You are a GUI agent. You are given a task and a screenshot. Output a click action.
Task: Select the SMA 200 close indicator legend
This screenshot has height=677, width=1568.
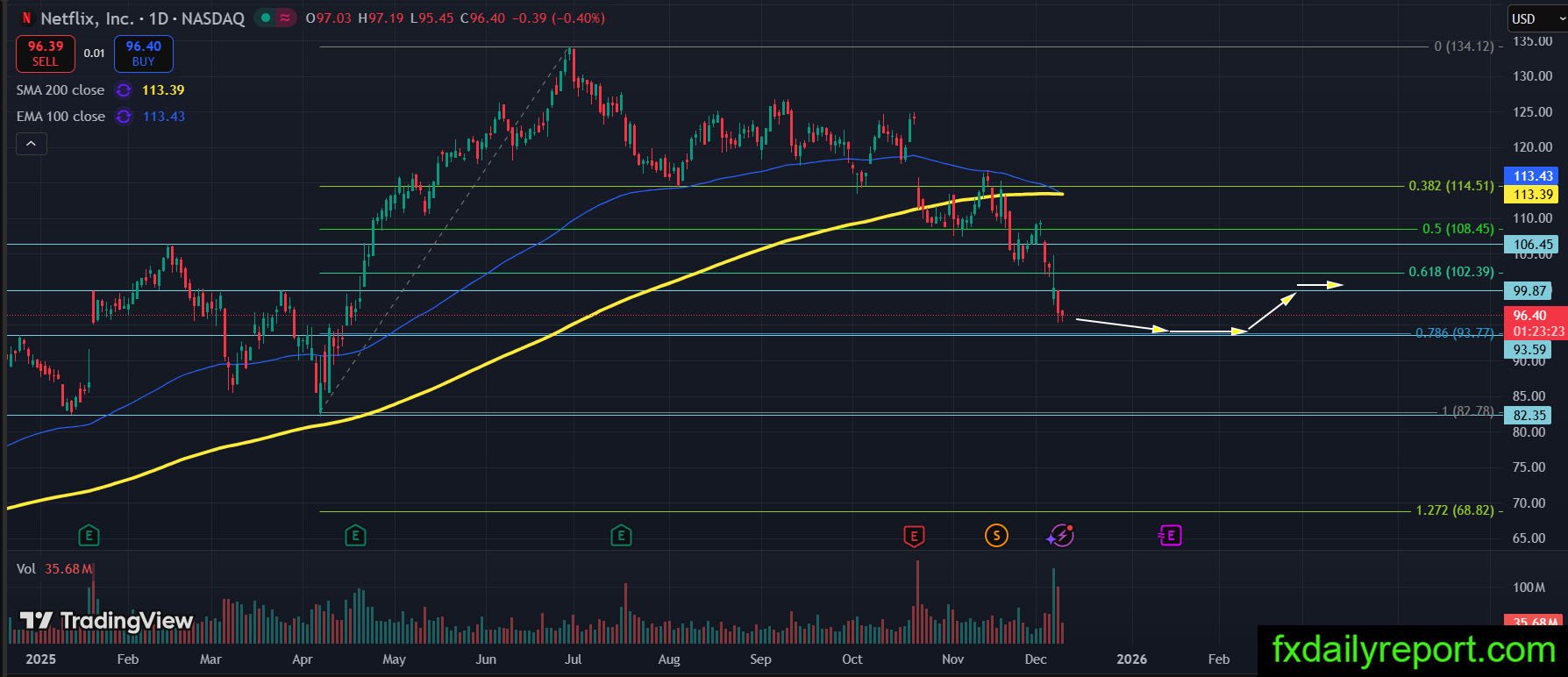pyautogui.click(x=60, y=90)
